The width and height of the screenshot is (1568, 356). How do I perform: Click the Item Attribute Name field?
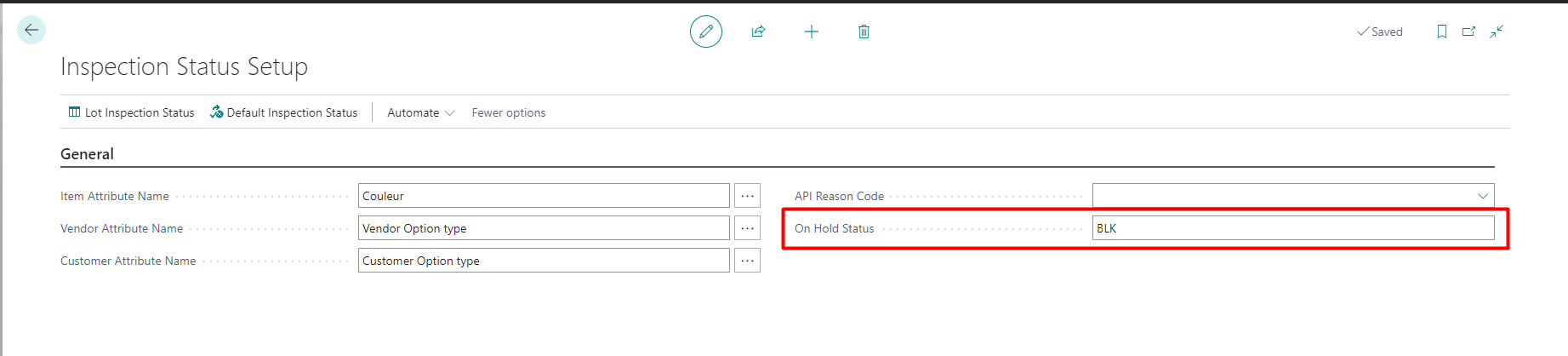click(x=544, y=196)
